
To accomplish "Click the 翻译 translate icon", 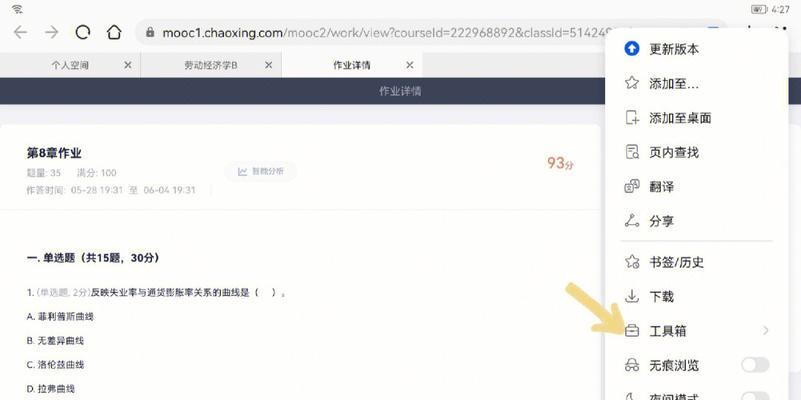I will pyautogui.click(x=632, y=186).
